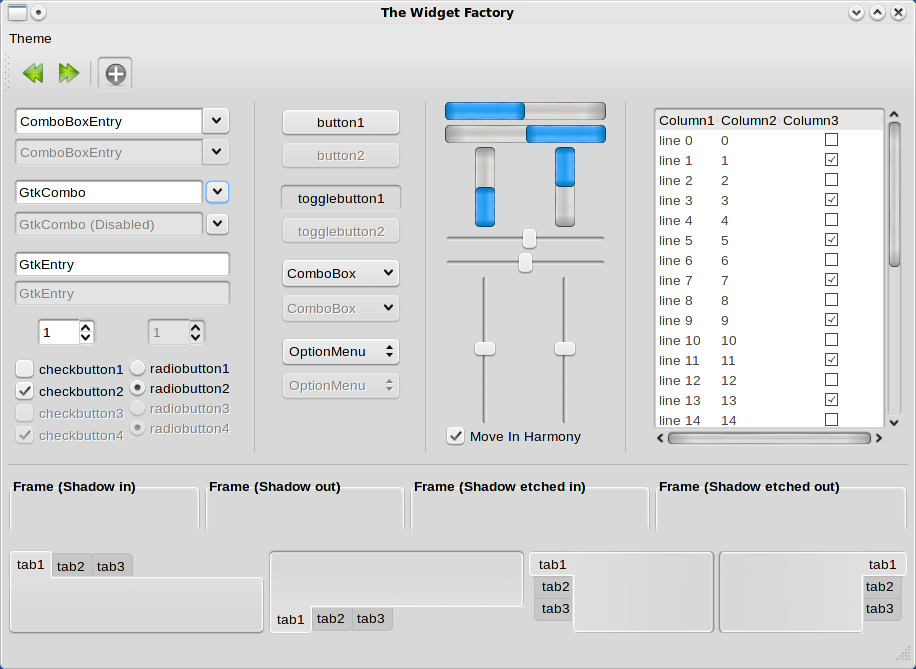Uncheck Move In Harmony checkbox
916x669 pixels.
tap(456, 436)
